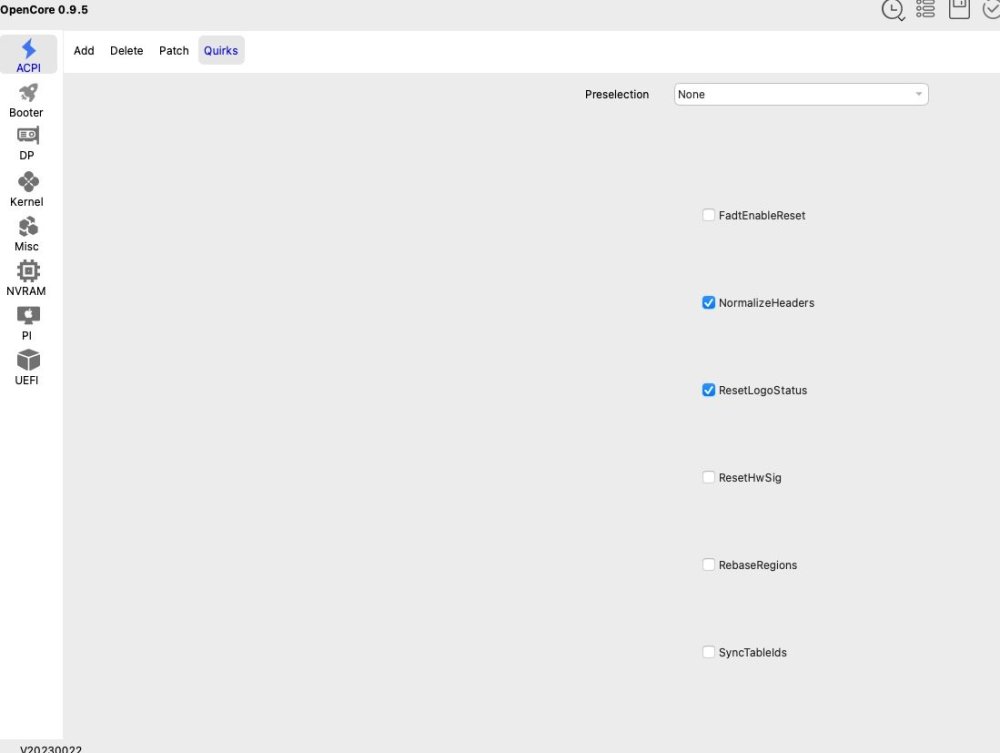Viewport: 1000px width, 753px height.
Task: Click the save disk icon
Action: click(x=959, y=9)
